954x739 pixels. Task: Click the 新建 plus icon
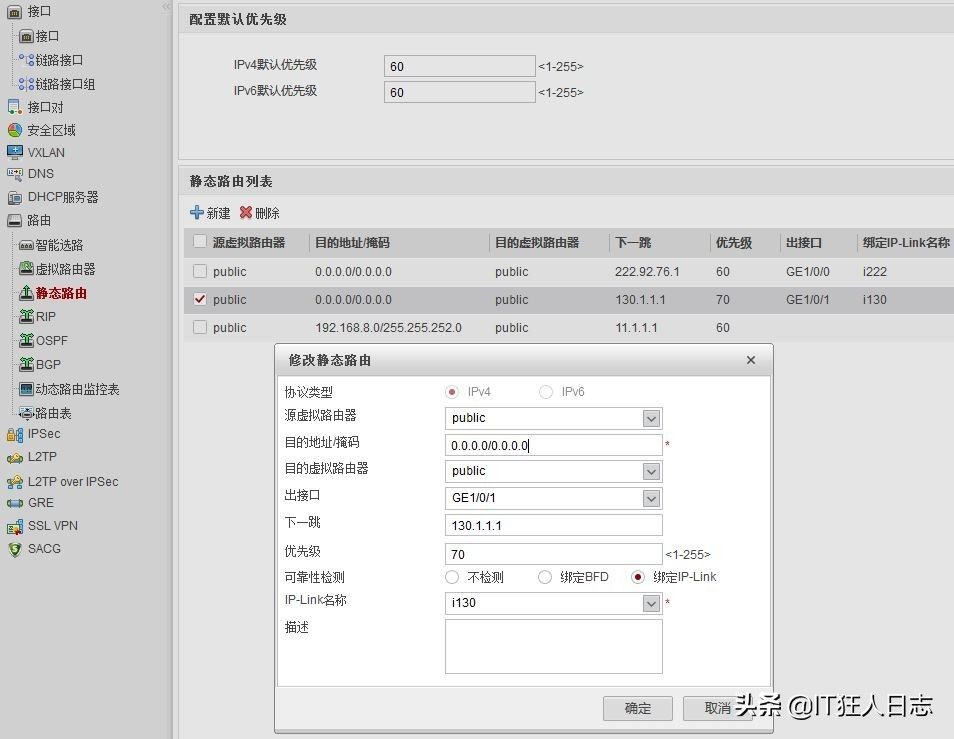(197, 213)
